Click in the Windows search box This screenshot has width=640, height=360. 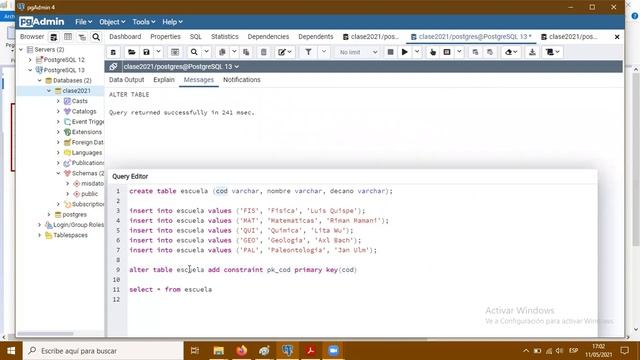click(103, 351)
